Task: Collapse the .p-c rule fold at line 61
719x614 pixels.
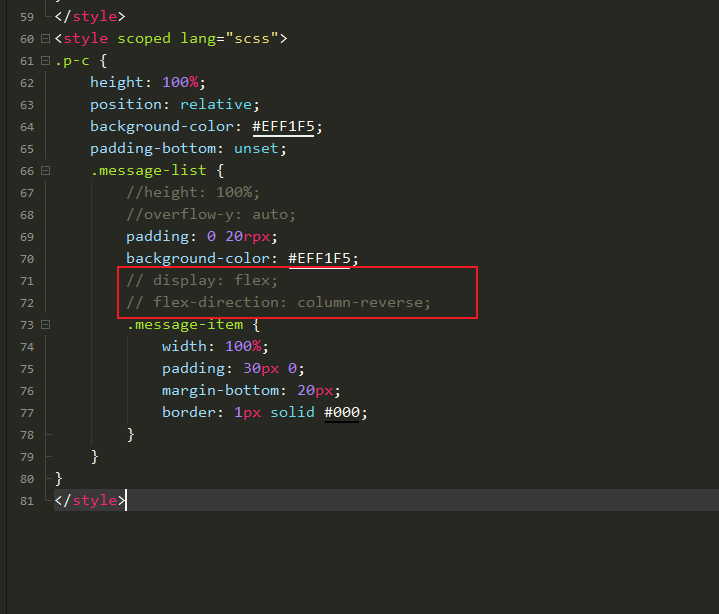Action: click(45, 61)
